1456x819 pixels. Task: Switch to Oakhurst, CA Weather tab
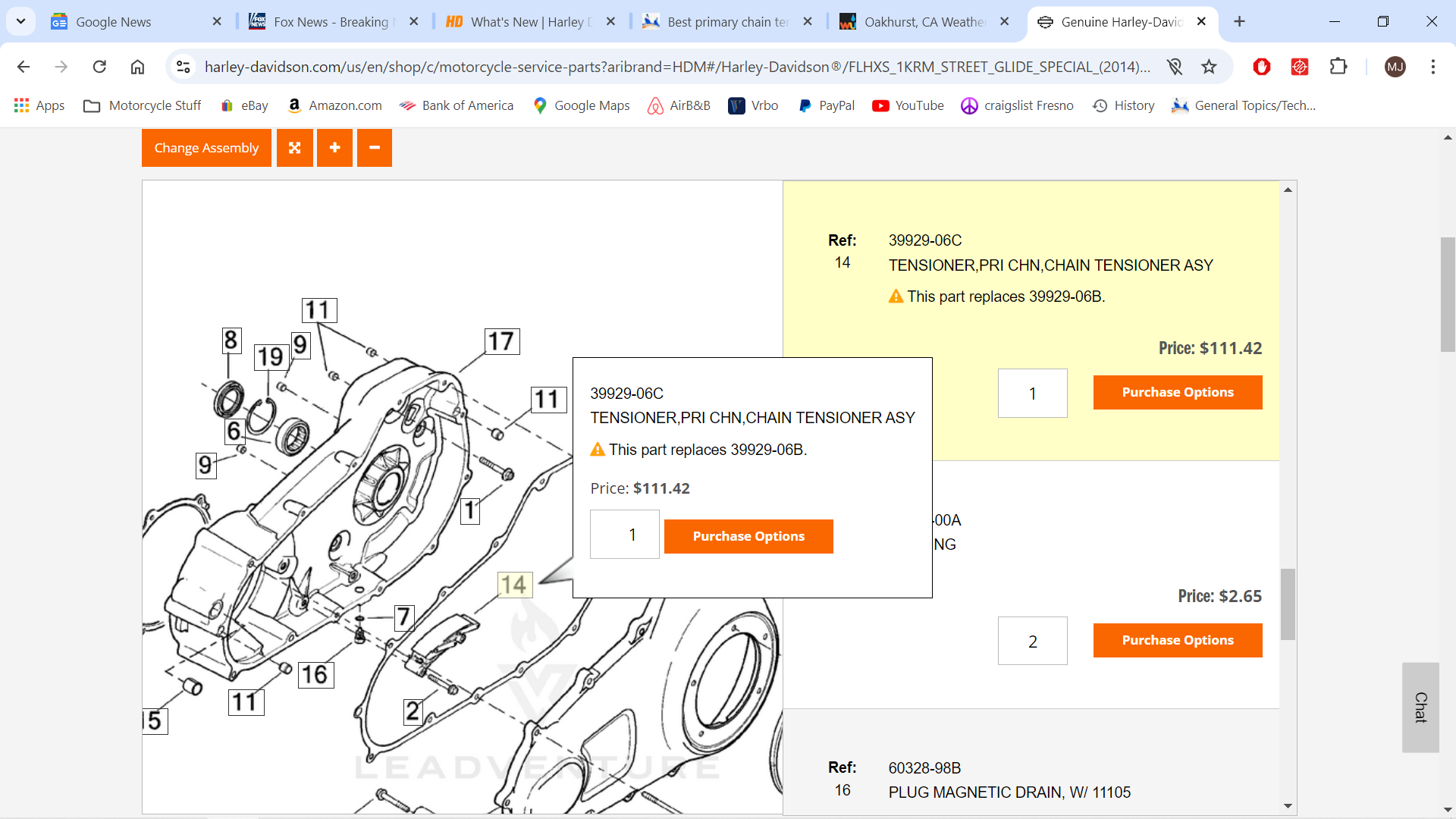pyautogui.click(x=923, y=22)
